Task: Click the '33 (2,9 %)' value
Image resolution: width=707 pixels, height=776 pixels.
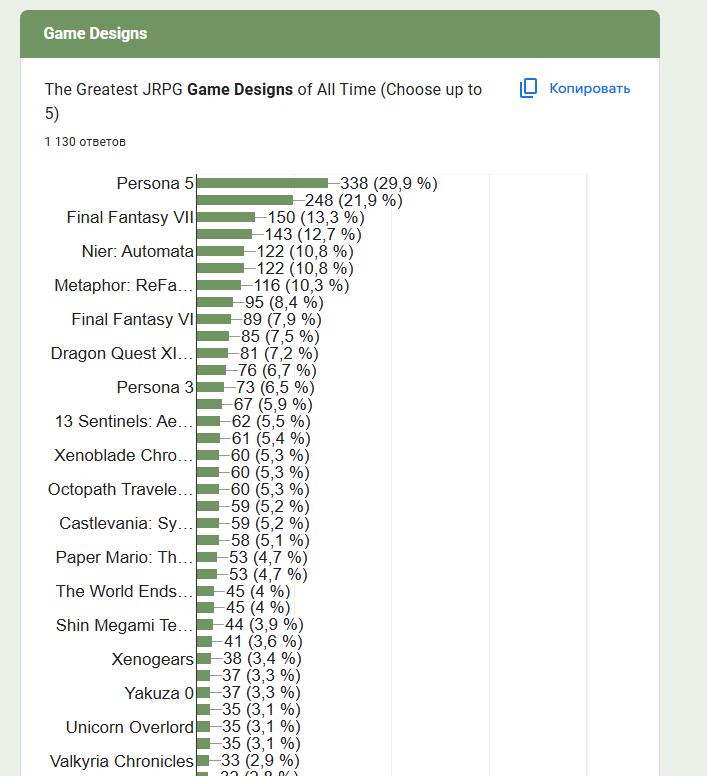Action: tap(260, 761)
